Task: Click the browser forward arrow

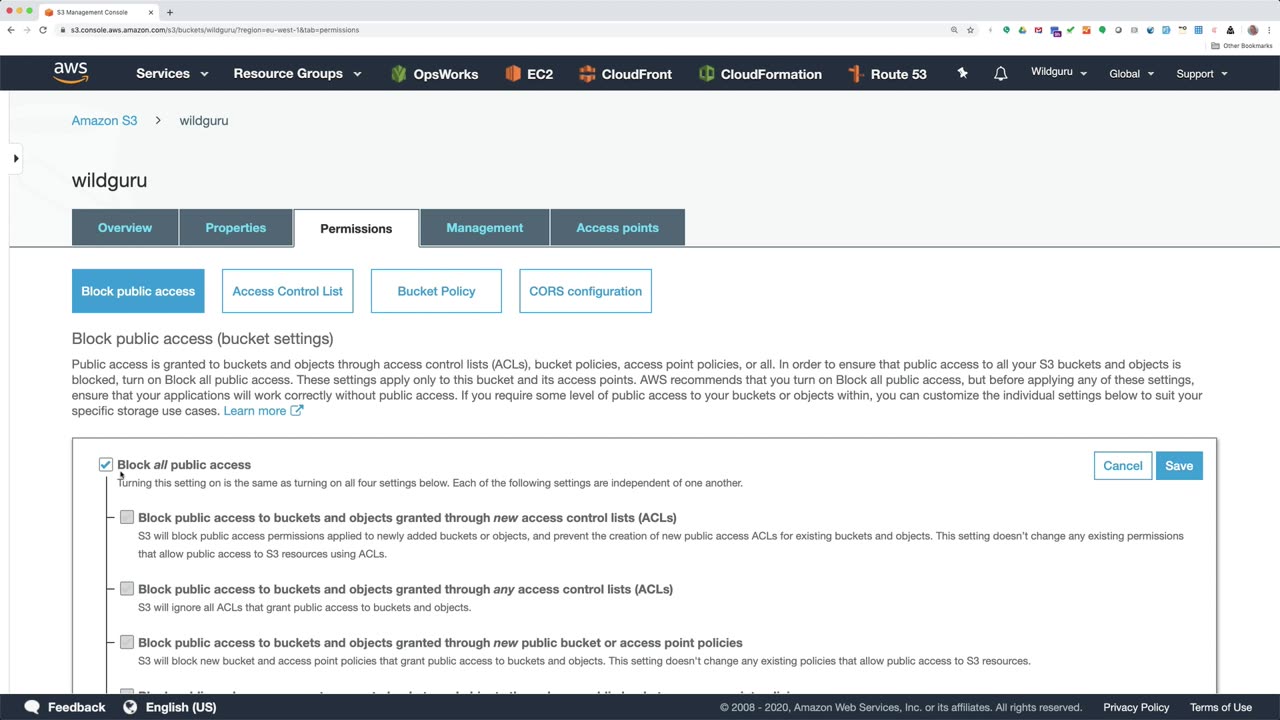Action: point(27,30)
